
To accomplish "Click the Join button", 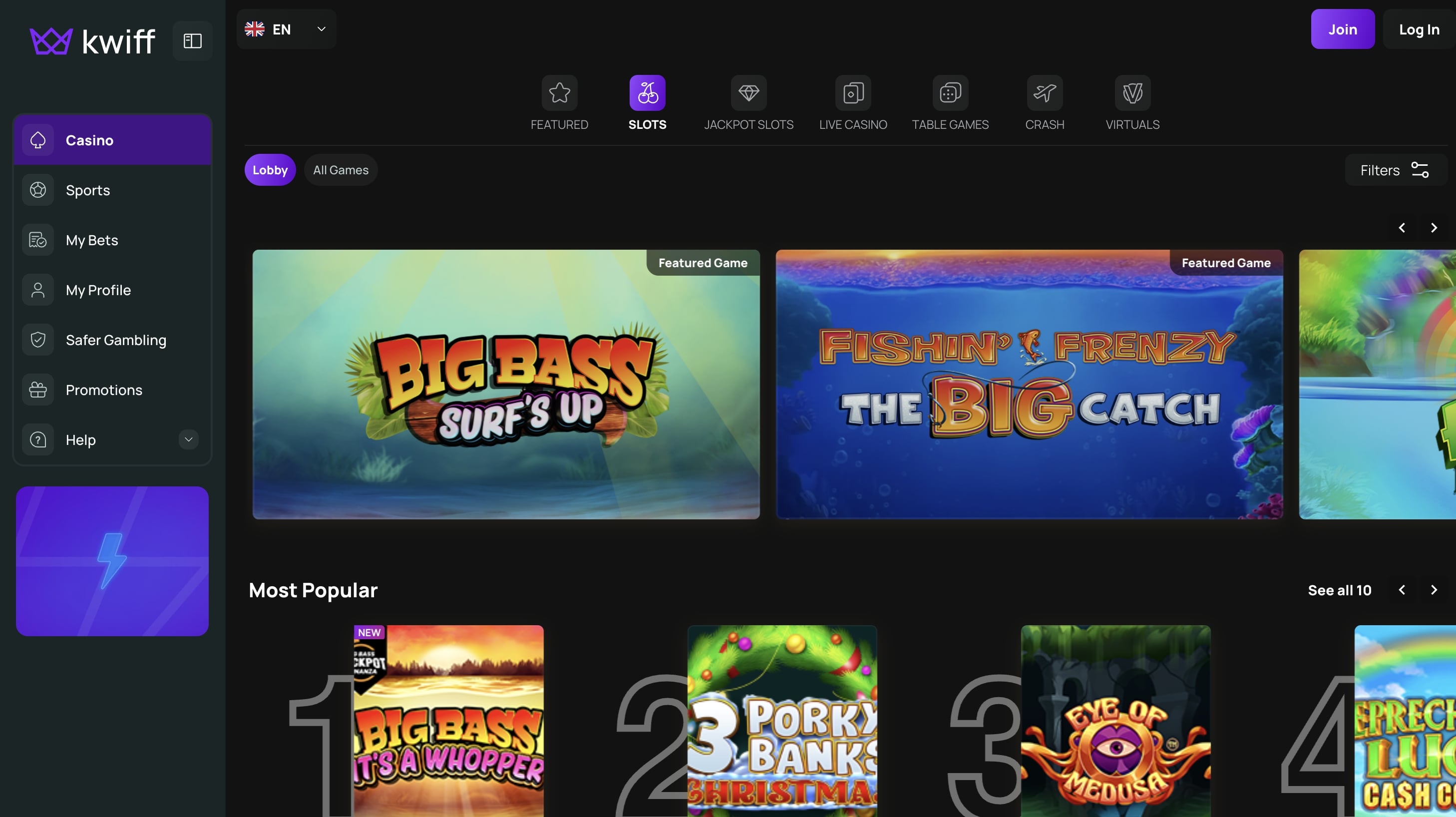I will tap(1342, 29).
